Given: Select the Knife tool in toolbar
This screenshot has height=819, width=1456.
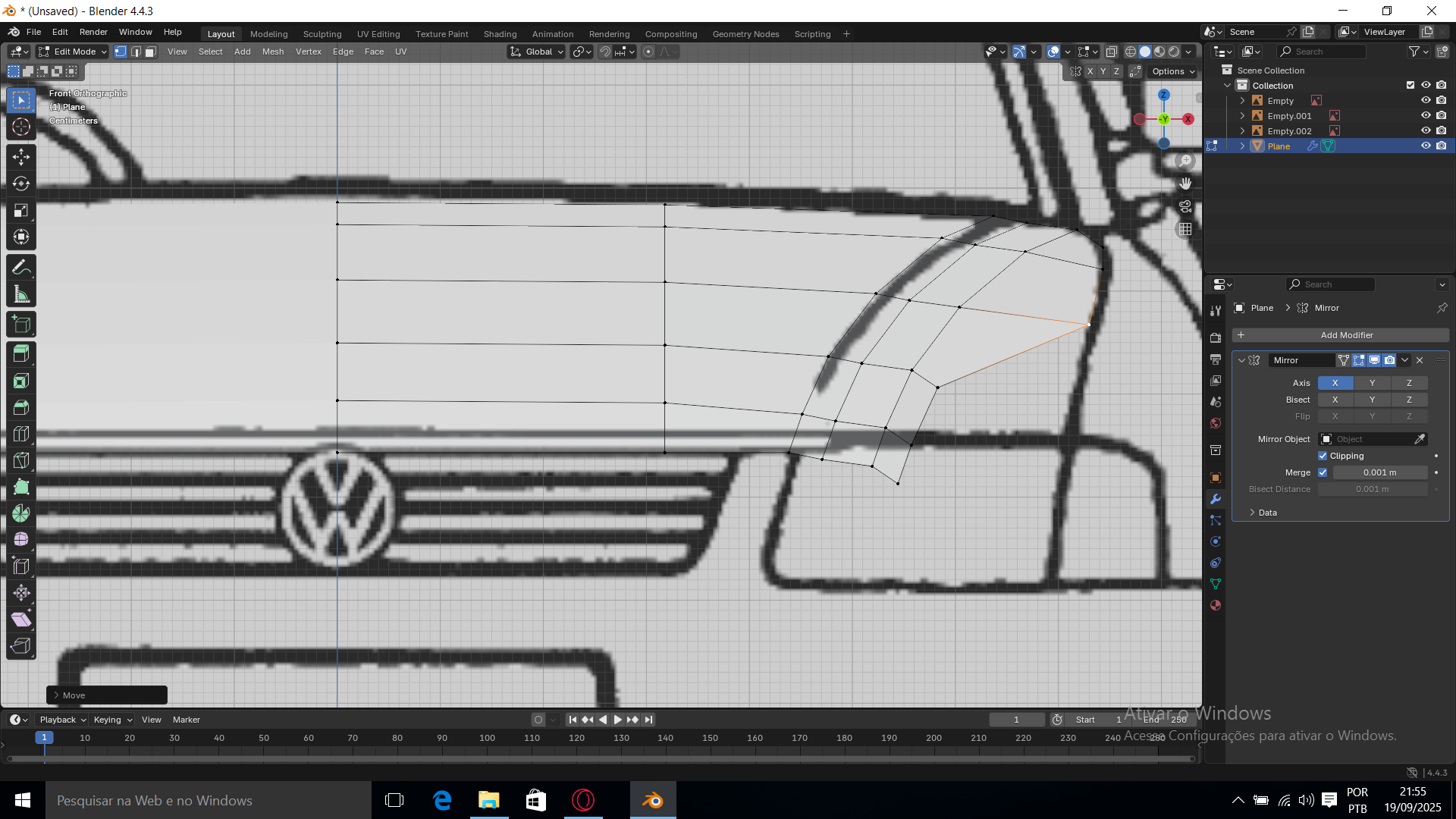Looking at the screenshot, I should [21, 460].
